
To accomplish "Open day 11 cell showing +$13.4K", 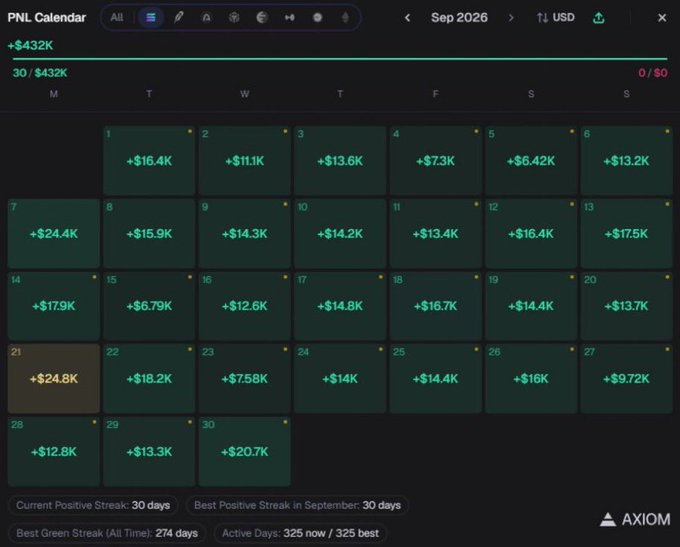I will tap(435, 233).
